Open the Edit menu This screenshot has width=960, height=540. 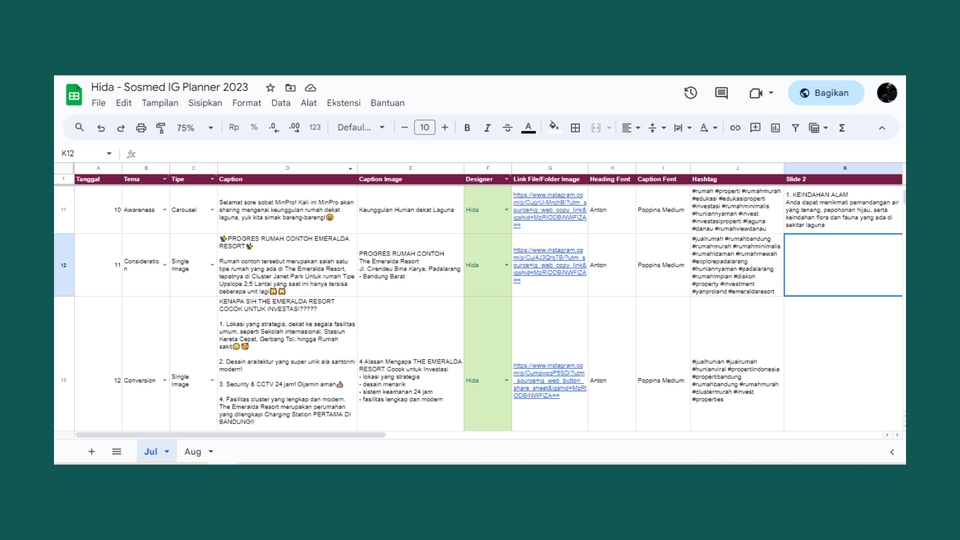click(x=124, y=103)
